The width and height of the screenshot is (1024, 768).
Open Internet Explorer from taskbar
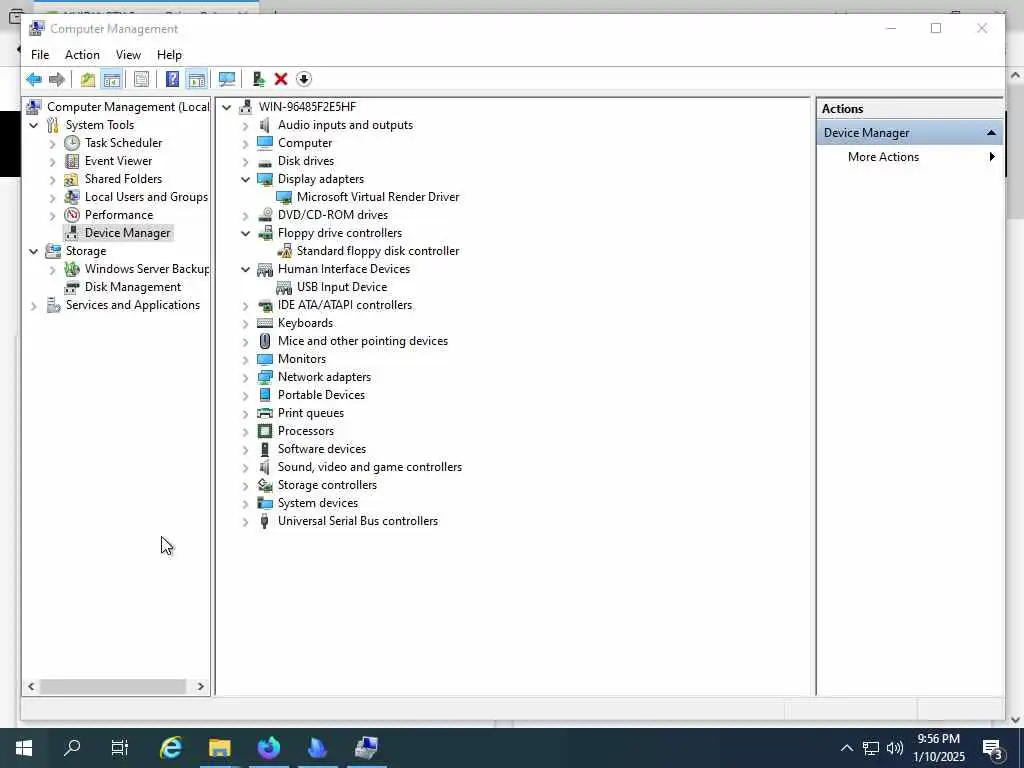pyautogui.click(x=171, y=748)
